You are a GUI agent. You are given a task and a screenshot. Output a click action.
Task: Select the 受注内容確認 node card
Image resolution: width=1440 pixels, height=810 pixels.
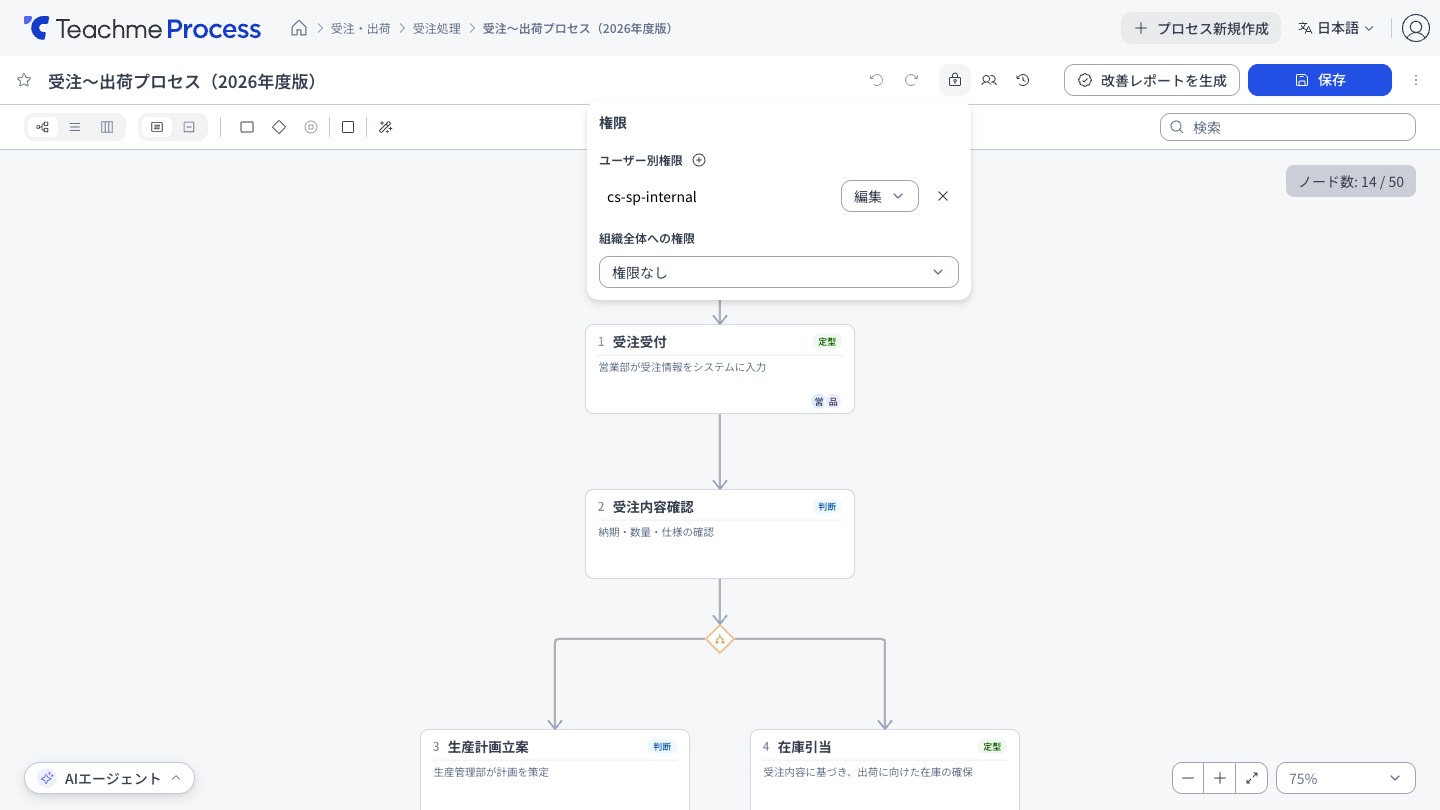click(720, 534)
